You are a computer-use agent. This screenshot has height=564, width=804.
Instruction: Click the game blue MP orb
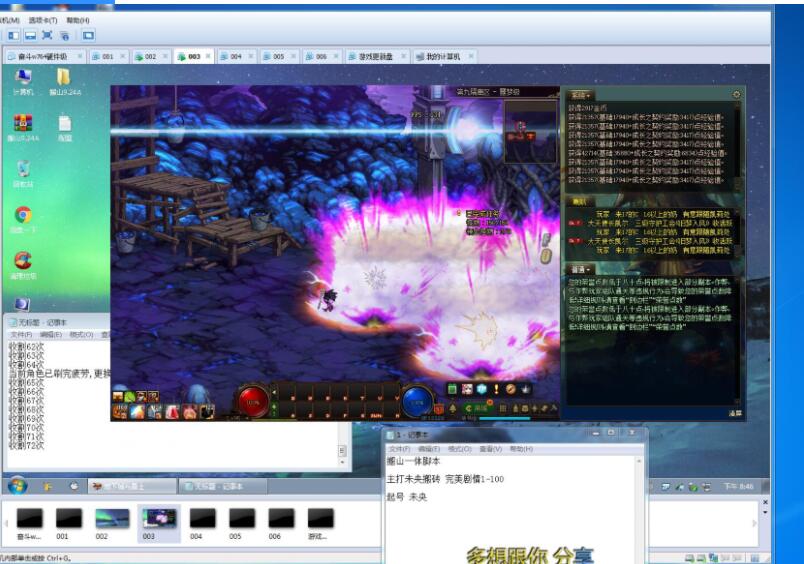click(x=417, y=402)
